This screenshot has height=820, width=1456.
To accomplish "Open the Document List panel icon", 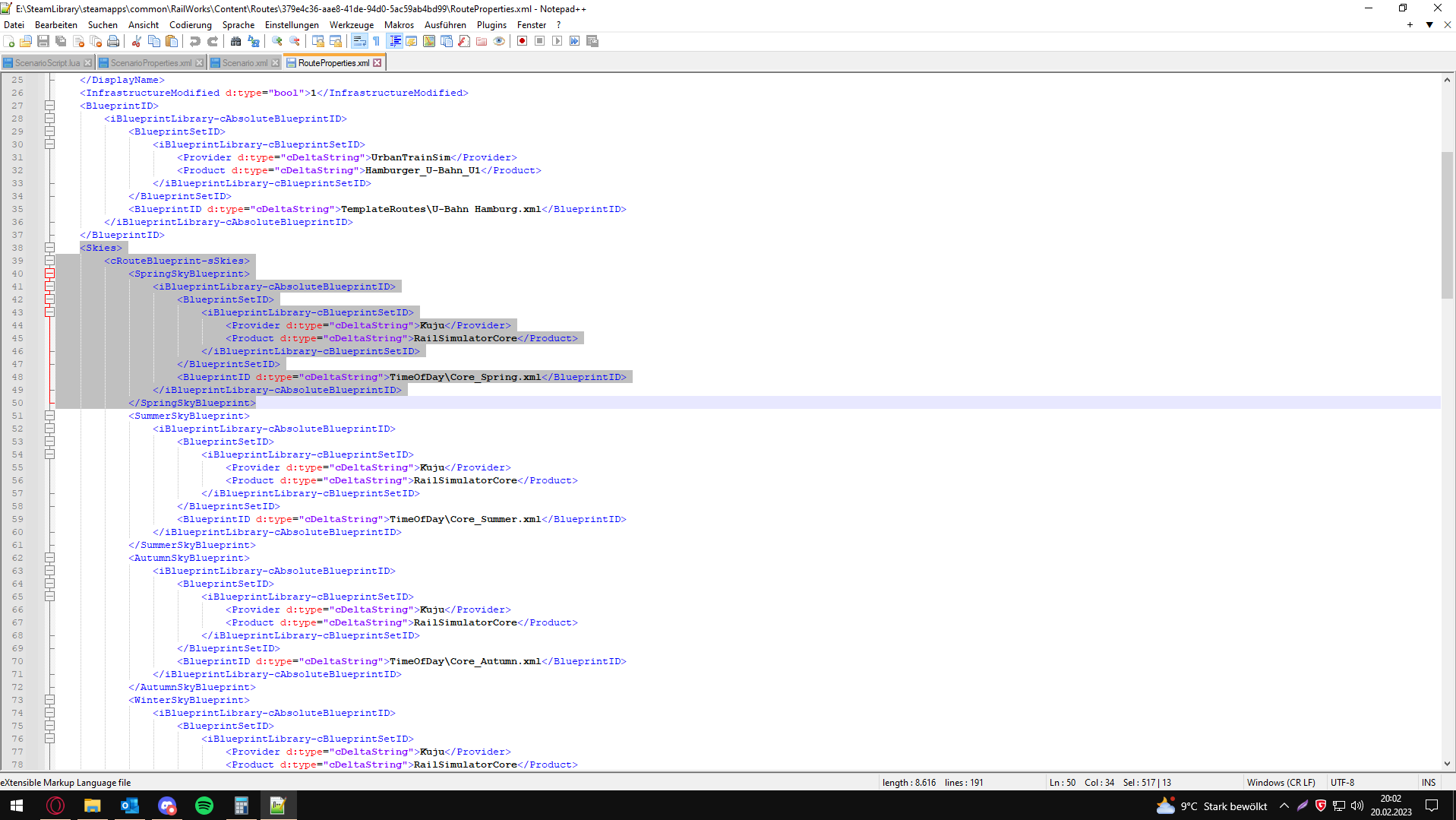I will point(447,41).
